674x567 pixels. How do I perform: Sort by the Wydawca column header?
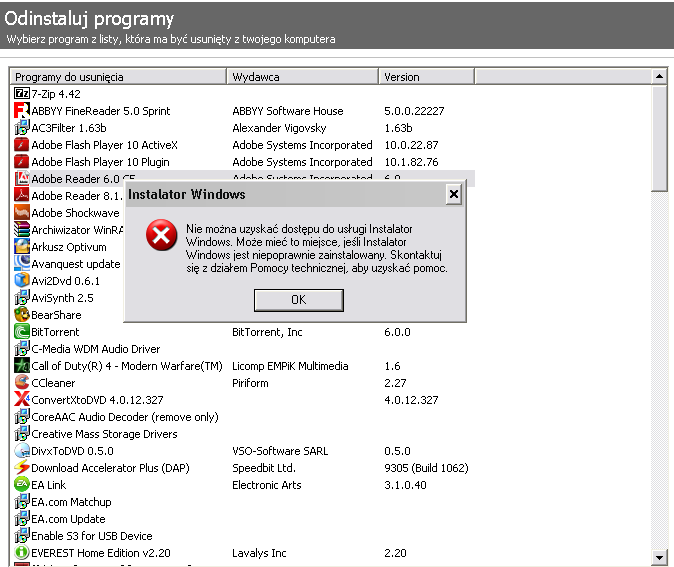tap(303, 77)
